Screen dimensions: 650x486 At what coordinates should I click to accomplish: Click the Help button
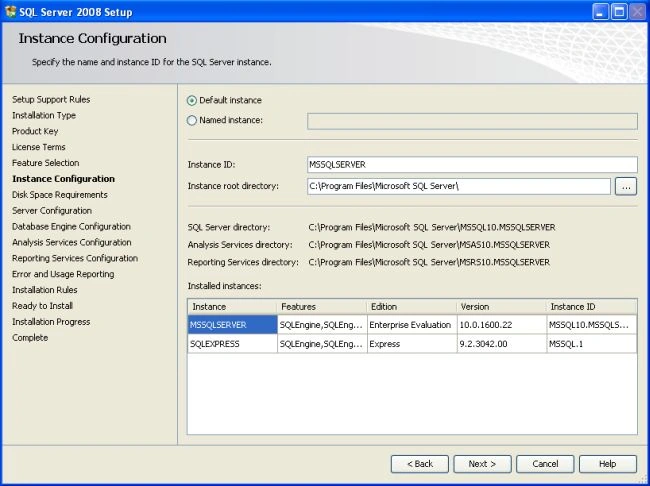tap(608, 464)
